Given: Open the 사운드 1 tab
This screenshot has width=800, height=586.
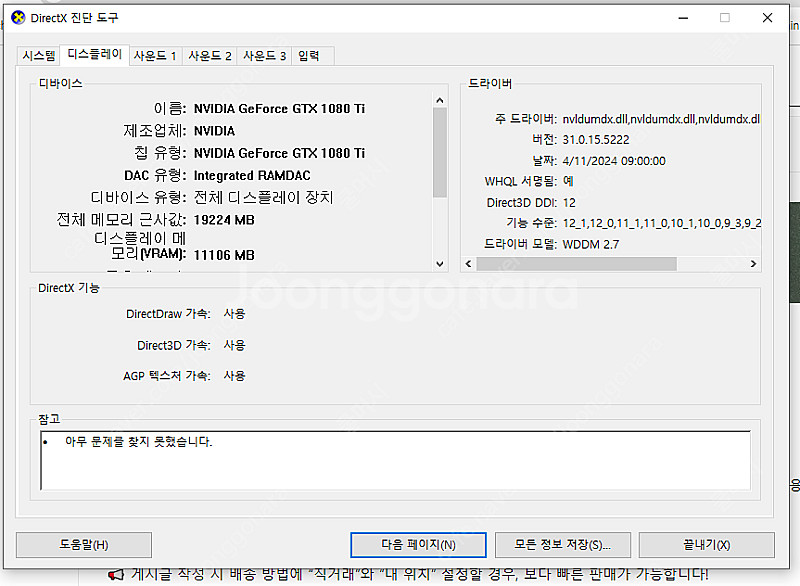Looking at the screenshot, I should 155,56.
